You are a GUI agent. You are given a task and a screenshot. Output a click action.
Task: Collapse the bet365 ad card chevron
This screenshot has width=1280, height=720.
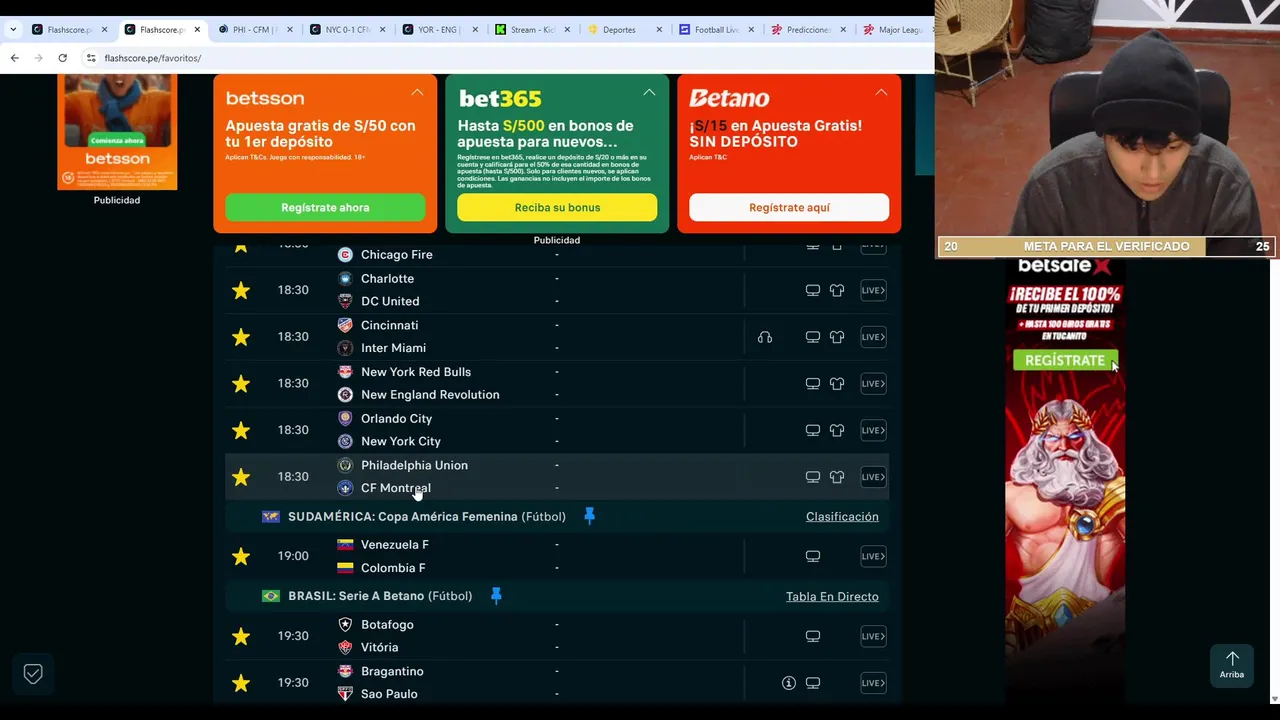coord(649,92)
